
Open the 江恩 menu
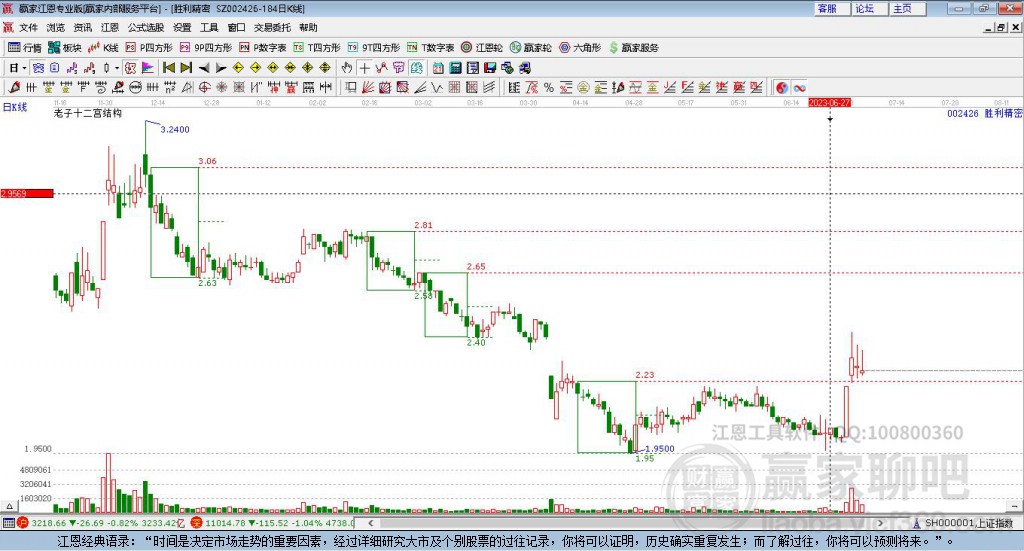pyautogui.click(x=110, y=27)
